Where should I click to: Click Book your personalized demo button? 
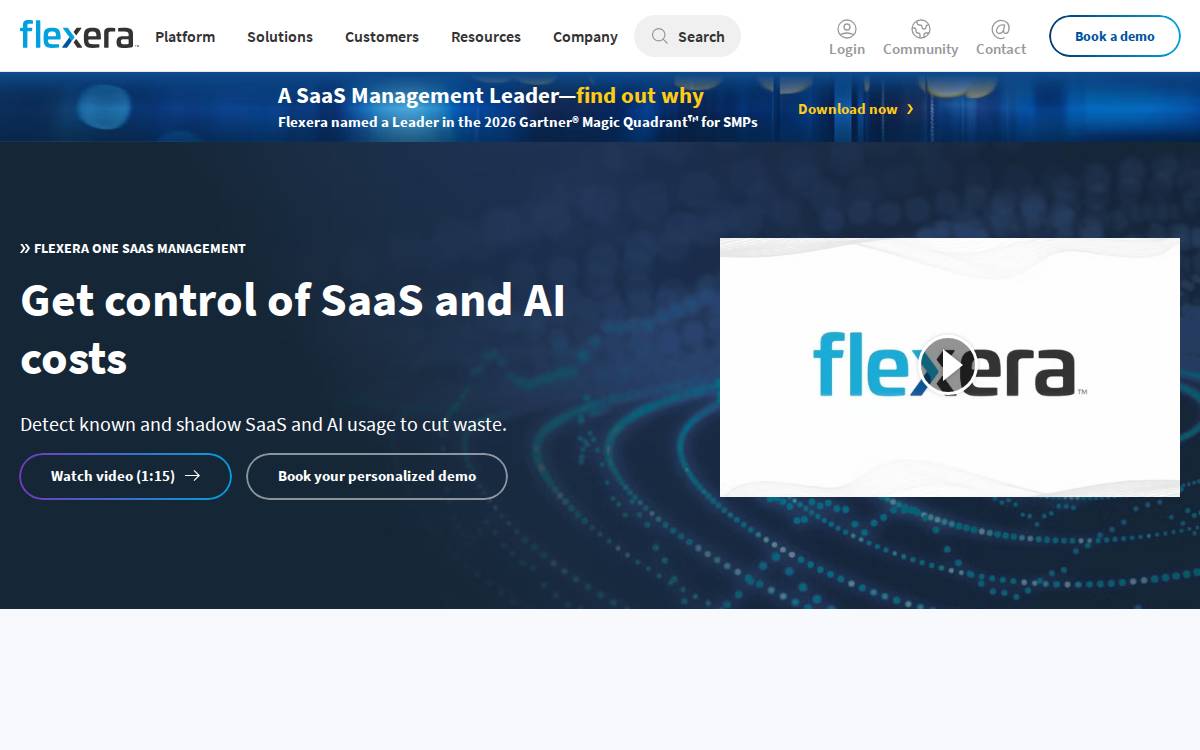tap(377, 476)
